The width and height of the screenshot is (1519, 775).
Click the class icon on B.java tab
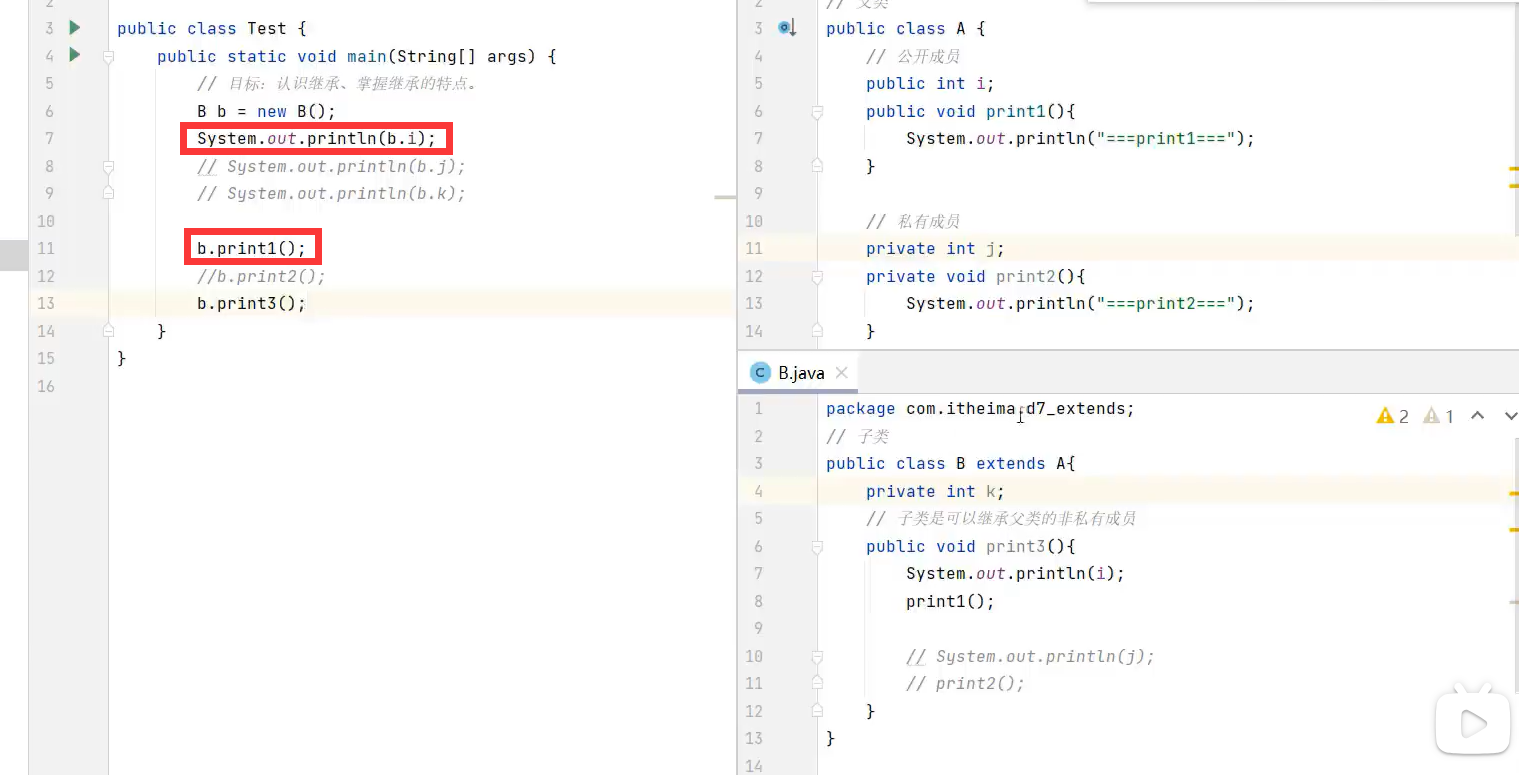pos(761,373)
